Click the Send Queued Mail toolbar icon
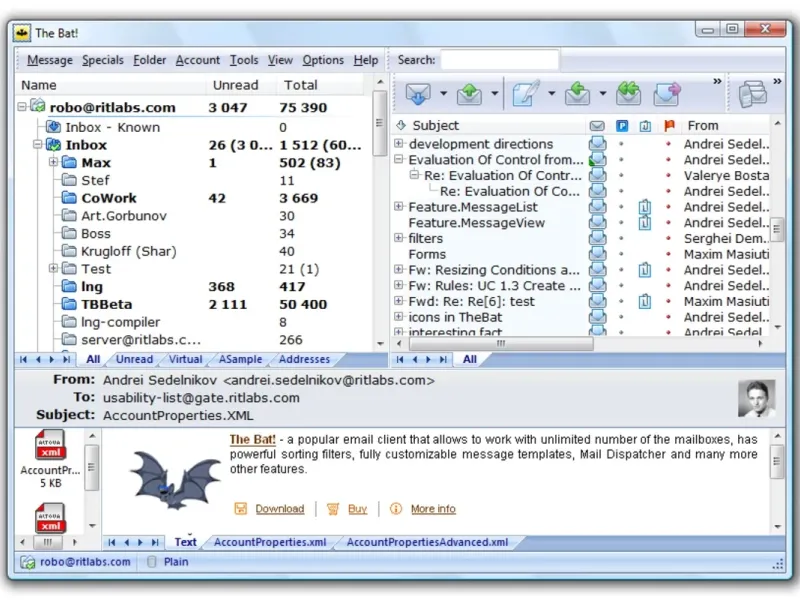 [x=469, y=94]
